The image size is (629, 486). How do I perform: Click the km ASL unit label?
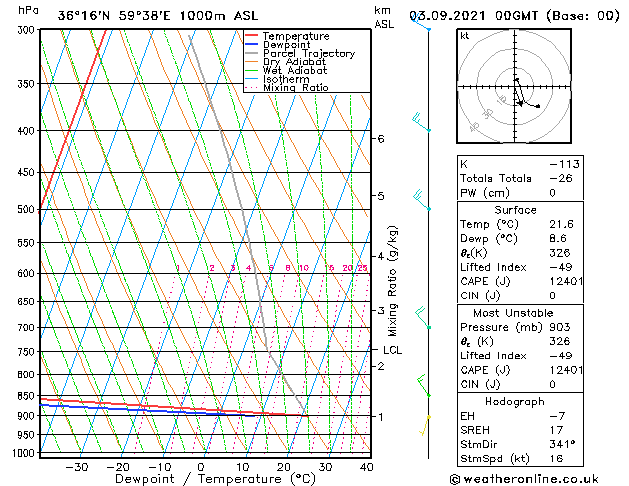click(384, 17)
